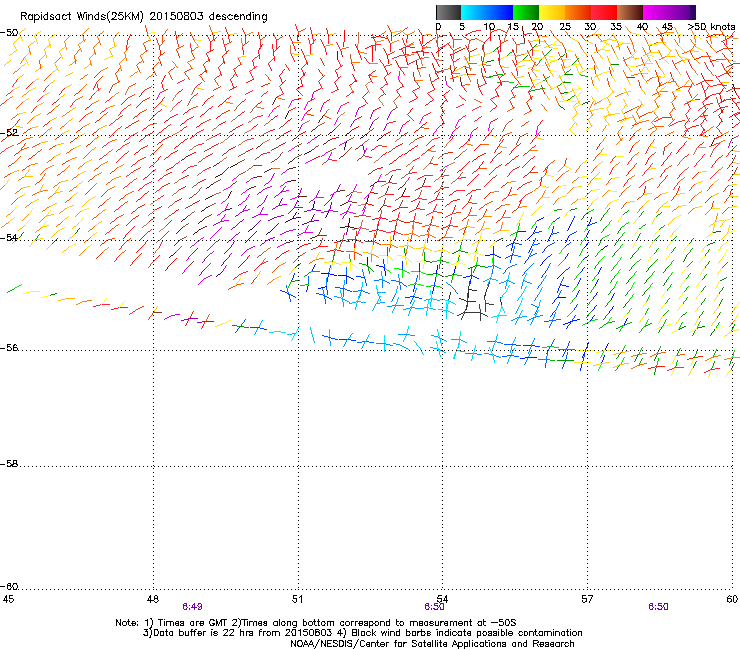Click the legend tick label '40'

point(642,27)
